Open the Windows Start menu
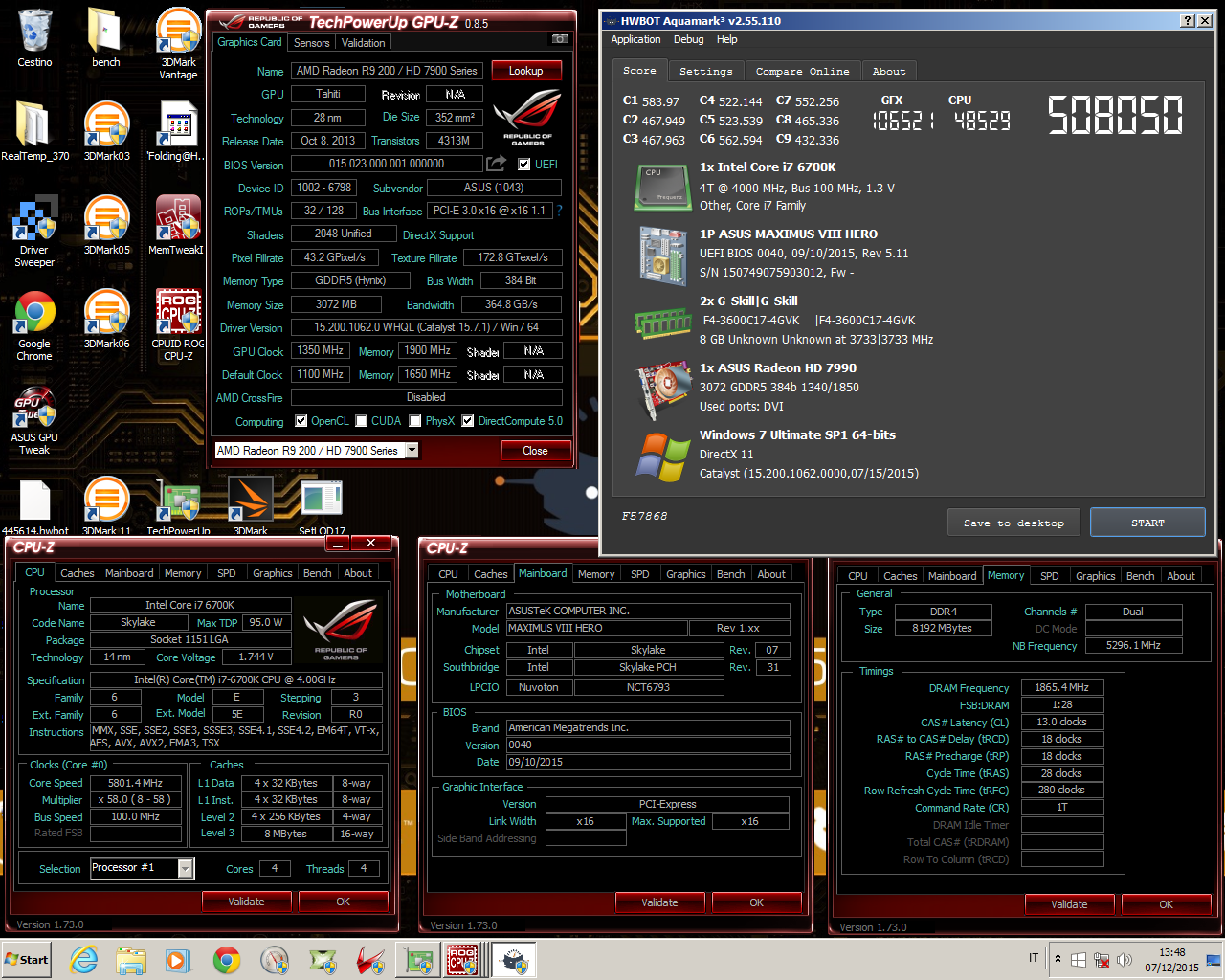 coord(27,960)
